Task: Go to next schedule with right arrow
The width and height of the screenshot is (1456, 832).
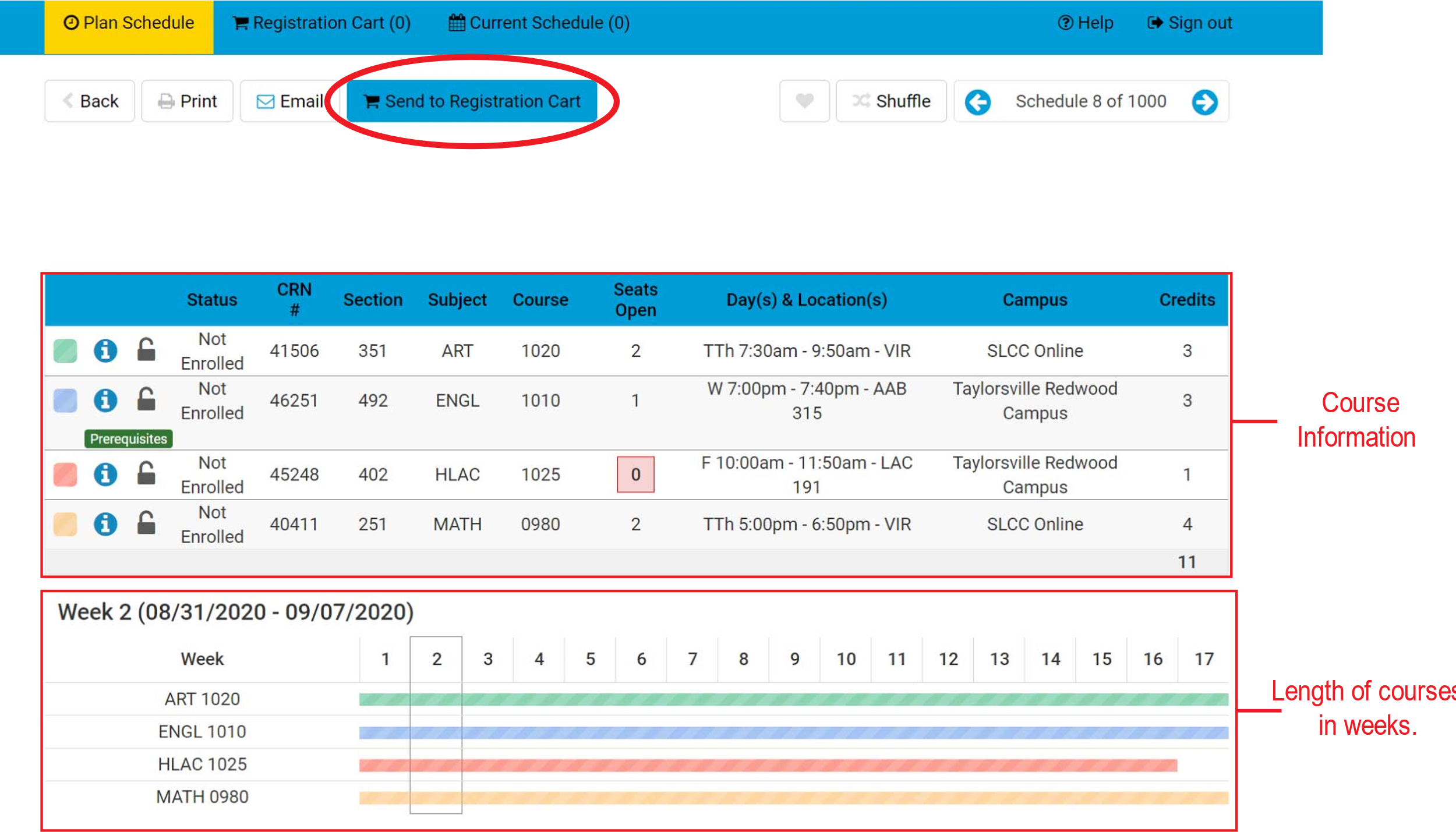Action: click(x=1204, y=102)
